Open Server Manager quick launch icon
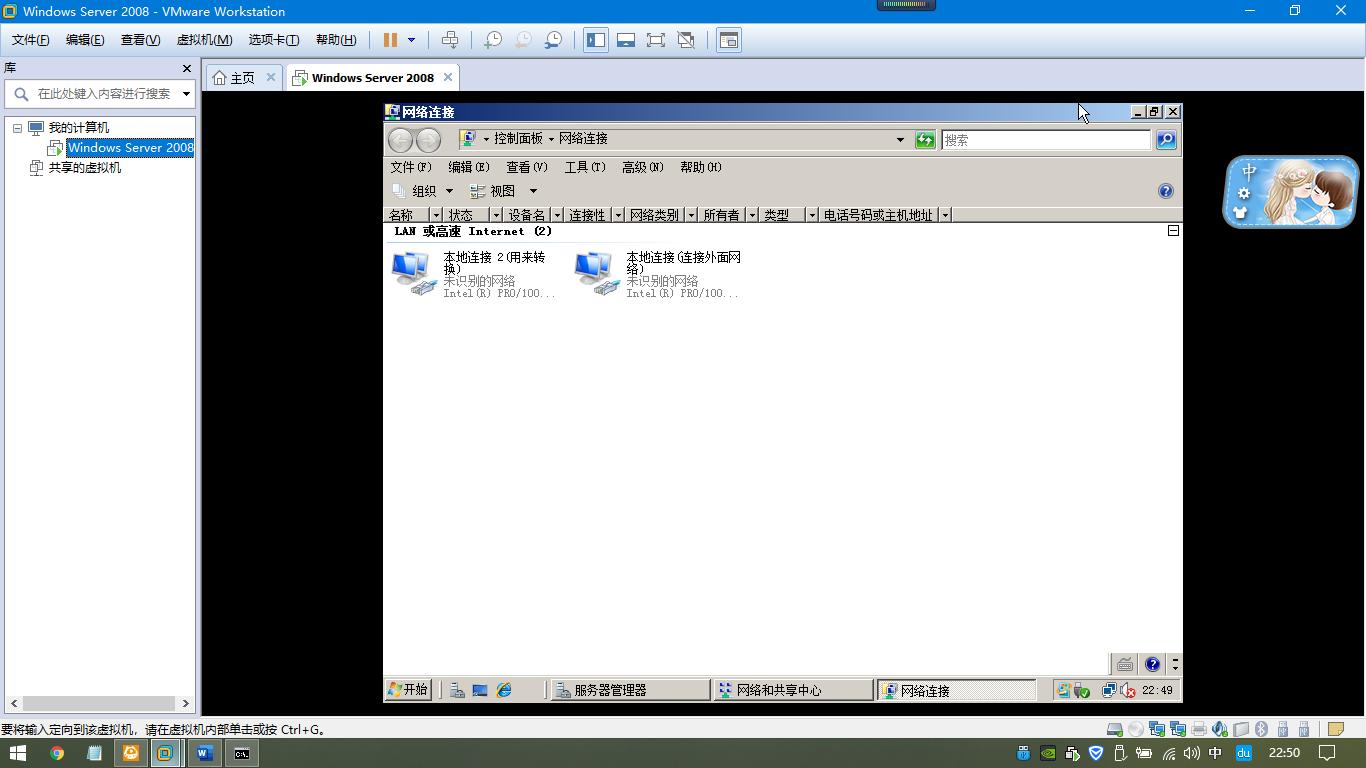This screenshot has height=768, width=1366. [456, 690]
